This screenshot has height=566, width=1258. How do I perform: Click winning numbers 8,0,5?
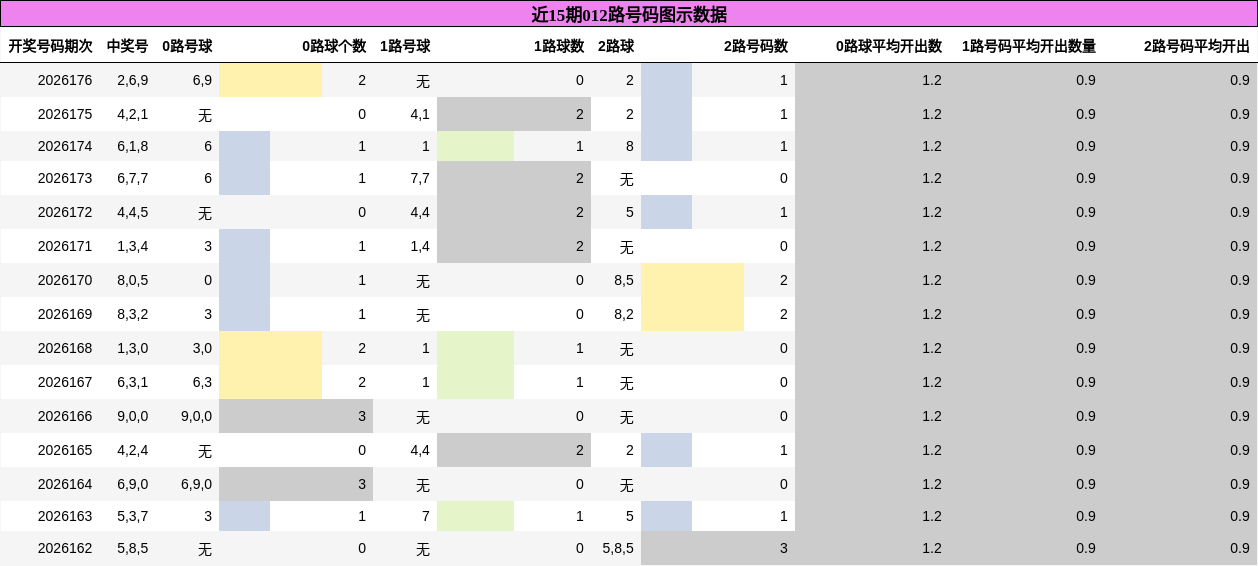click(x=133, y=280)
